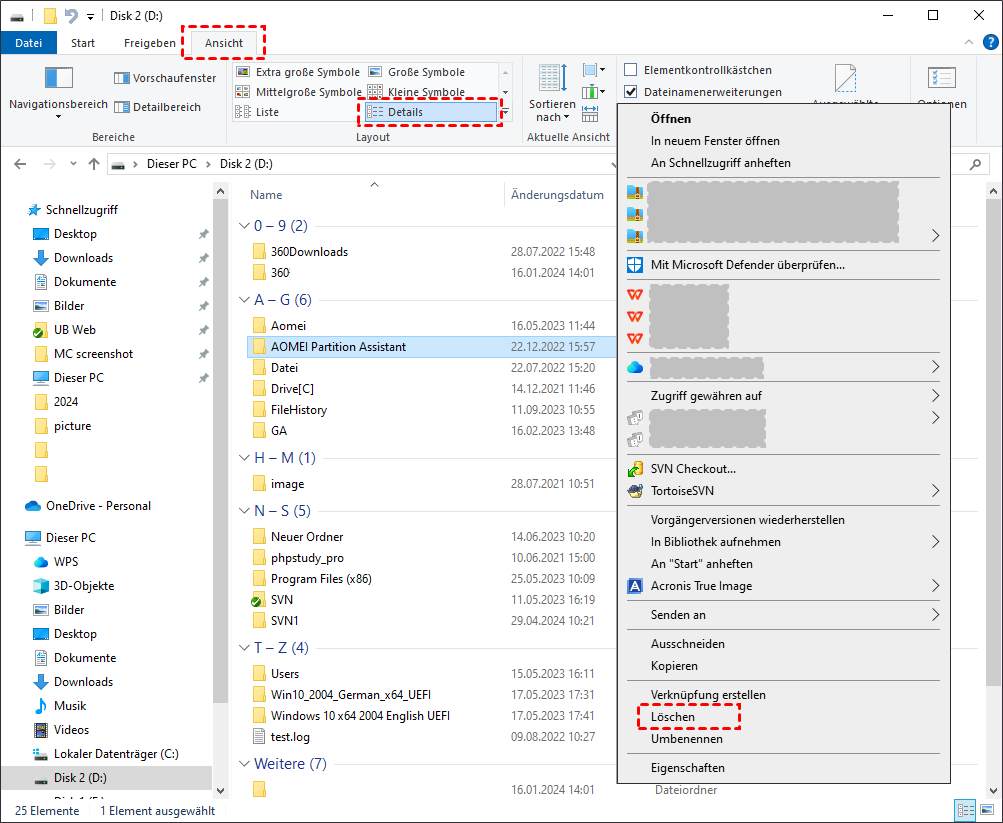
Task: Switch to the Start ribbon tab
Action: [x=83, y=43]
